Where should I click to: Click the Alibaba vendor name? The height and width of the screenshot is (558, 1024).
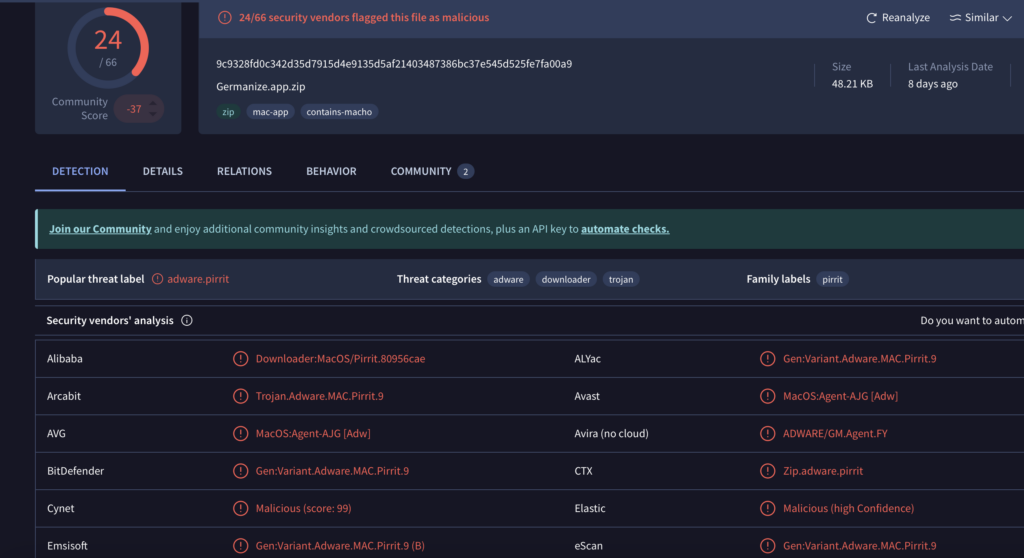[65, 359]
